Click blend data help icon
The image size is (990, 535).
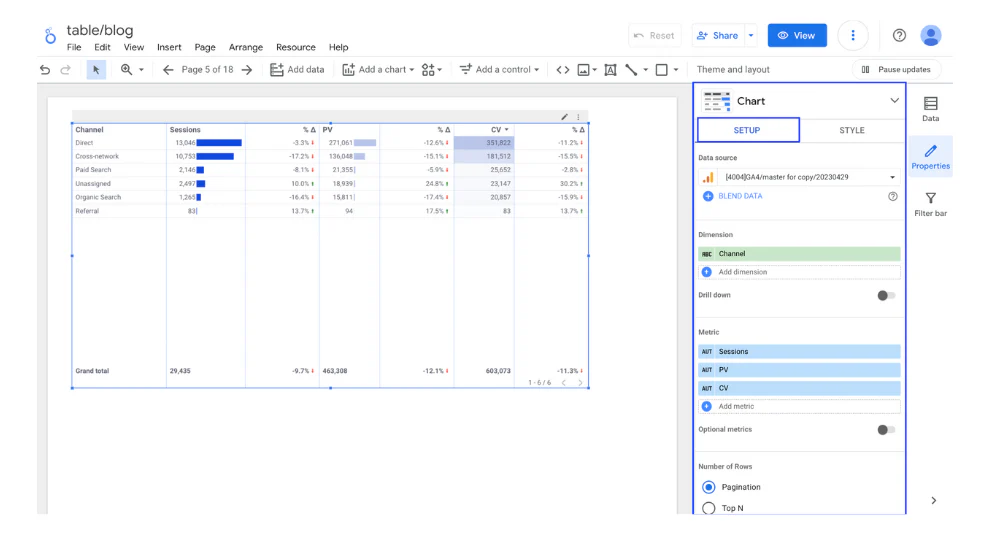[893, 196]
